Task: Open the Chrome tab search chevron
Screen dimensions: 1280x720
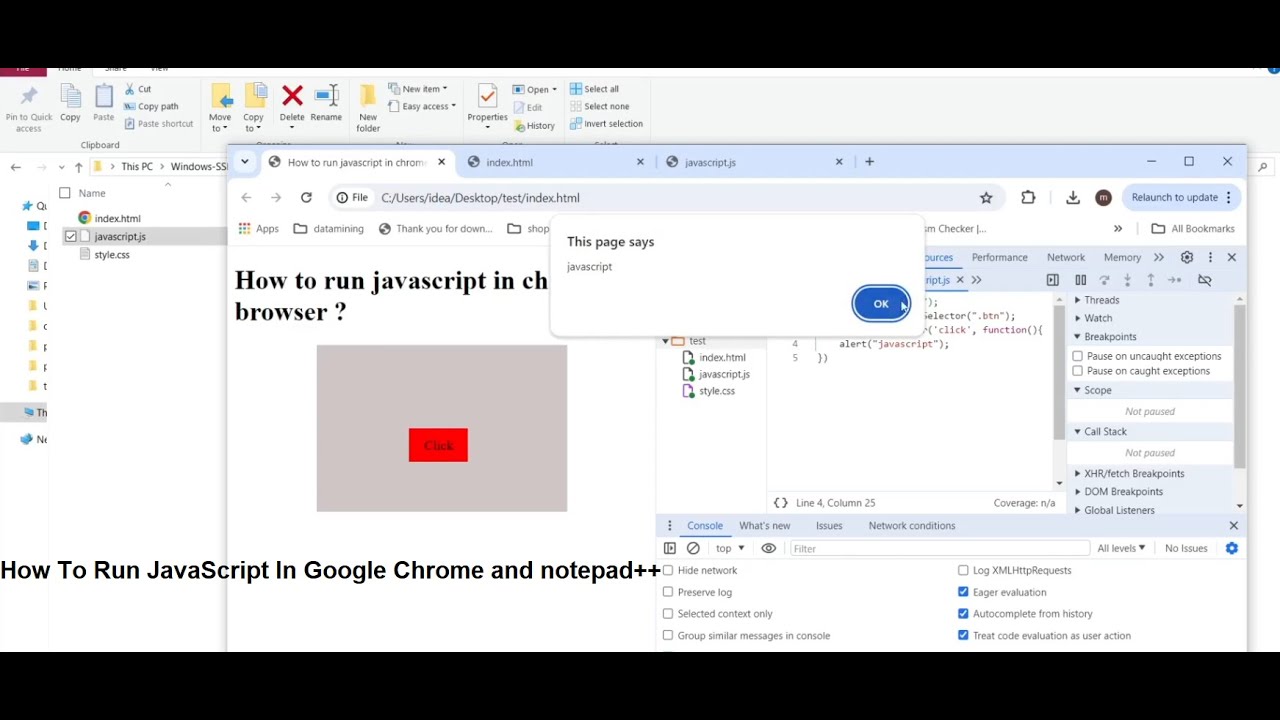Action: coord(244,162)
